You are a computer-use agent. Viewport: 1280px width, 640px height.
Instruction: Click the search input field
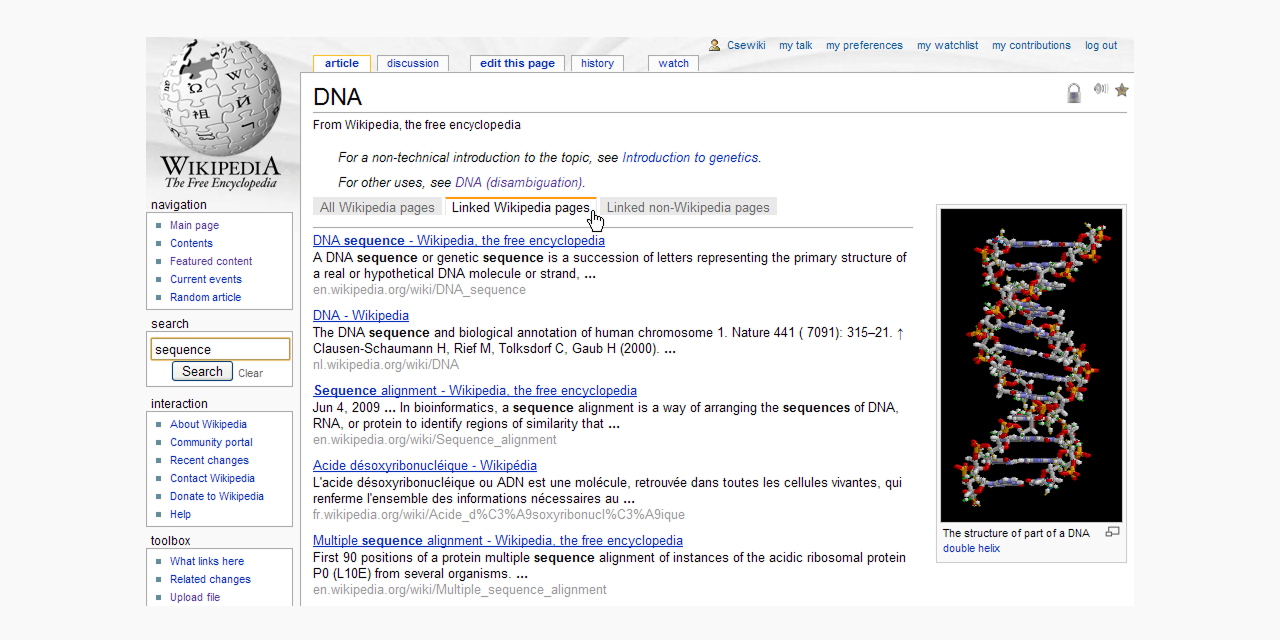220,349
